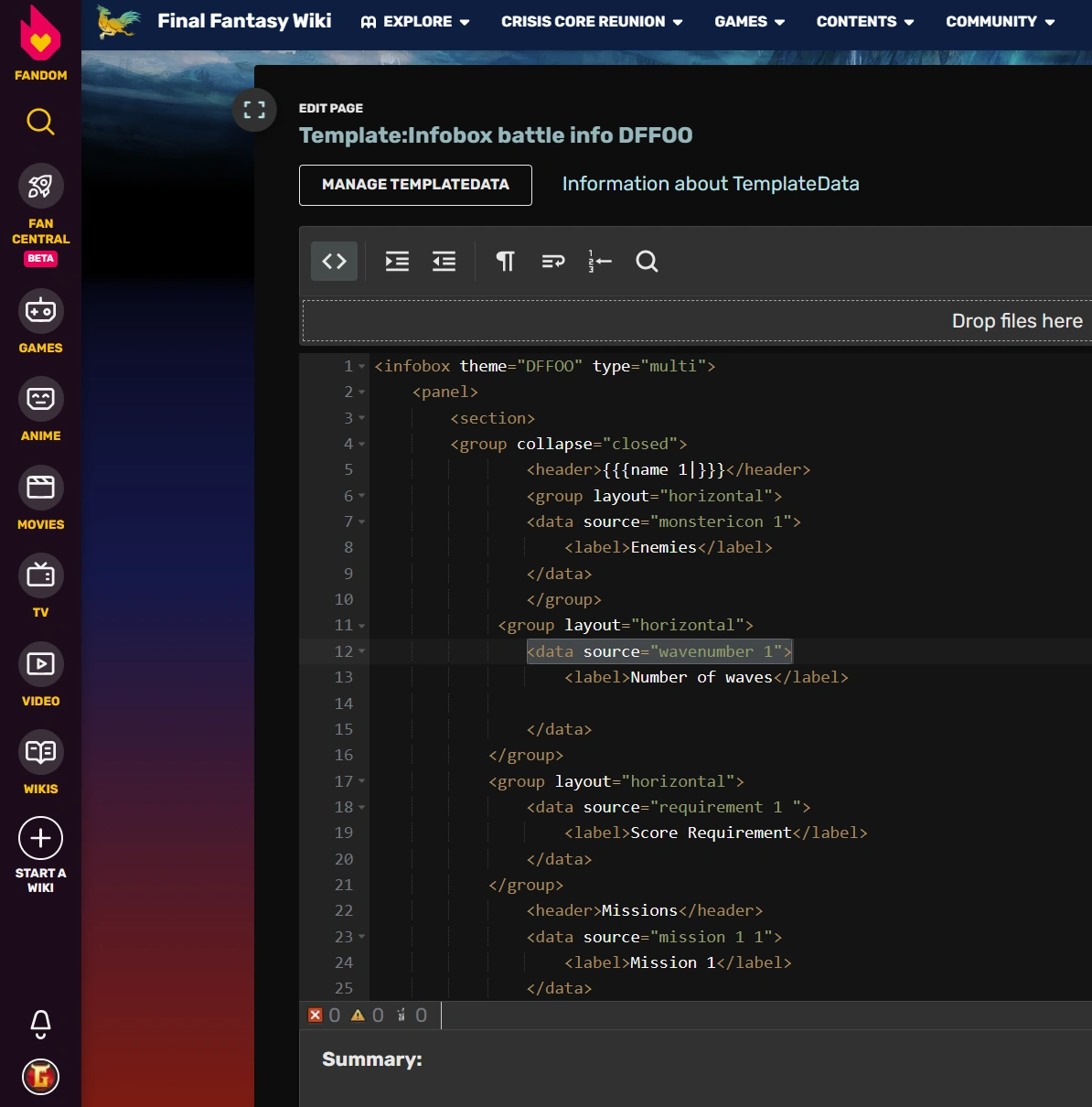Screen dimensions: 1092x1107
Task: Open the Fandom search icon
Action: pos(40,121)
